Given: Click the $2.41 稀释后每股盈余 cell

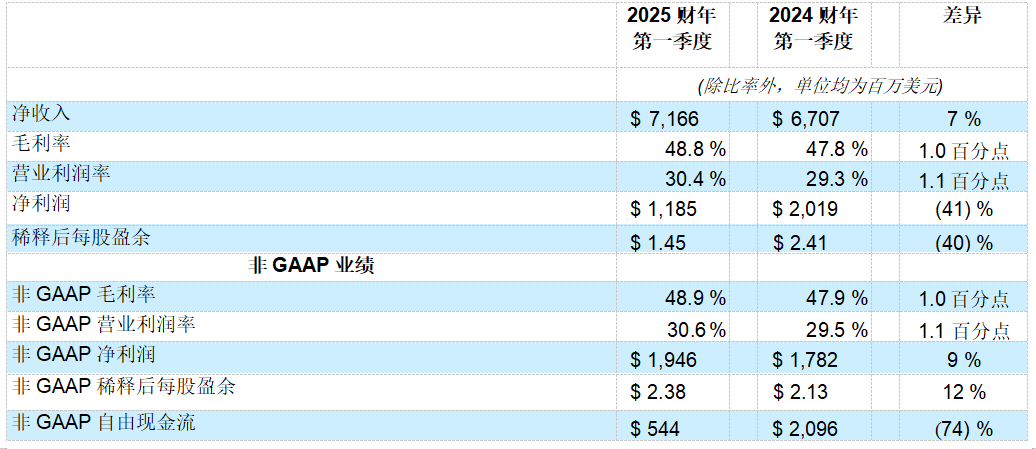Looking at the screenshot, I should tap(801, 241).
